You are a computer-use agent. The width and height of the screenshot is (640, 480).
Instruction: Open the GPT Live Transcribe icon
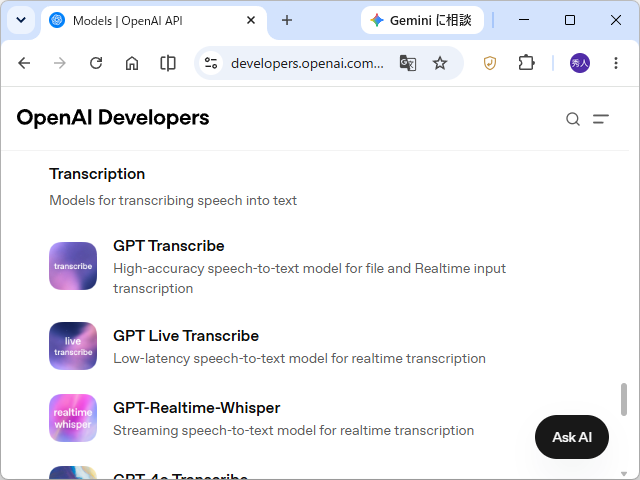[73, 346]
